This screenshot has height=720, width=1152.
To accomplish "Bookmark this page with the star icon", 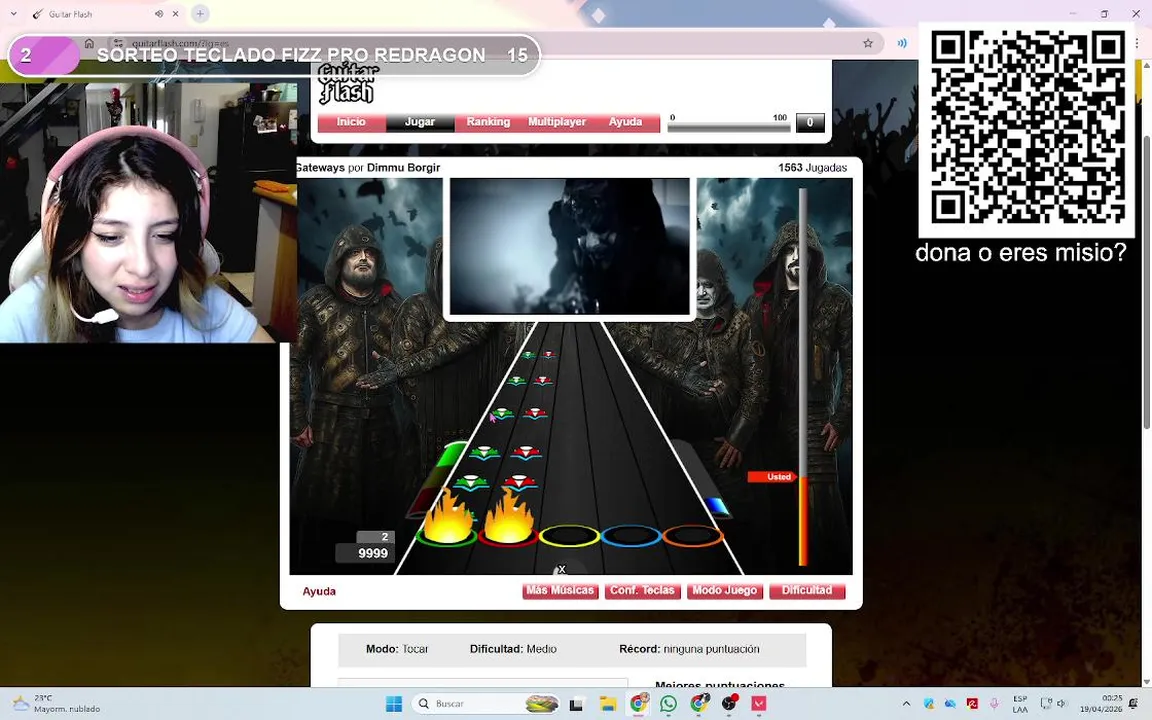I will click(x=868, y=43).
